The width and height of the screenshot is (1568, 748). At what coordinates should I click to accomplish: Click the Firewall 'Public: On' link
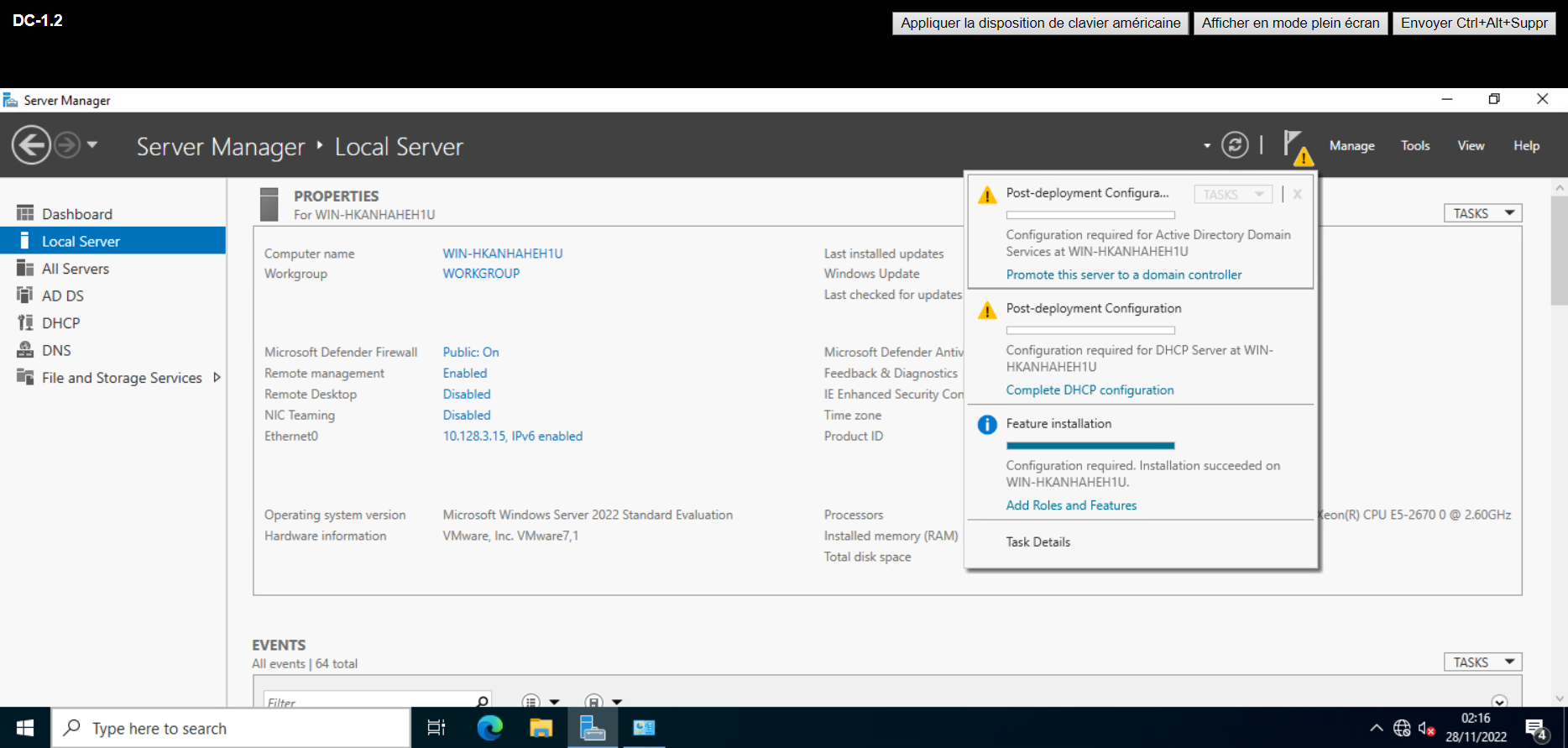click(x=471, y=353)
